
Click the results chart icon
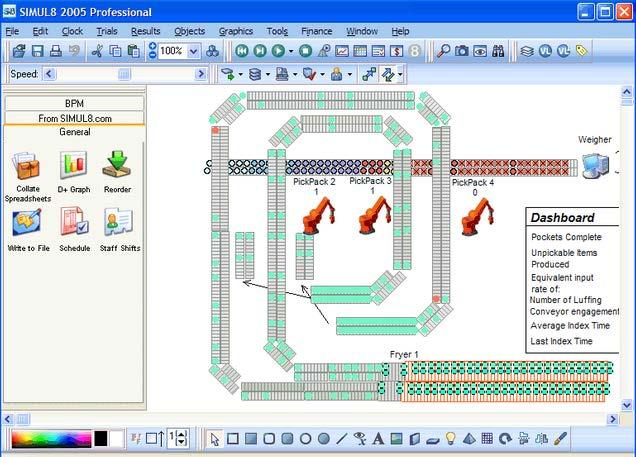click(342, 51)
